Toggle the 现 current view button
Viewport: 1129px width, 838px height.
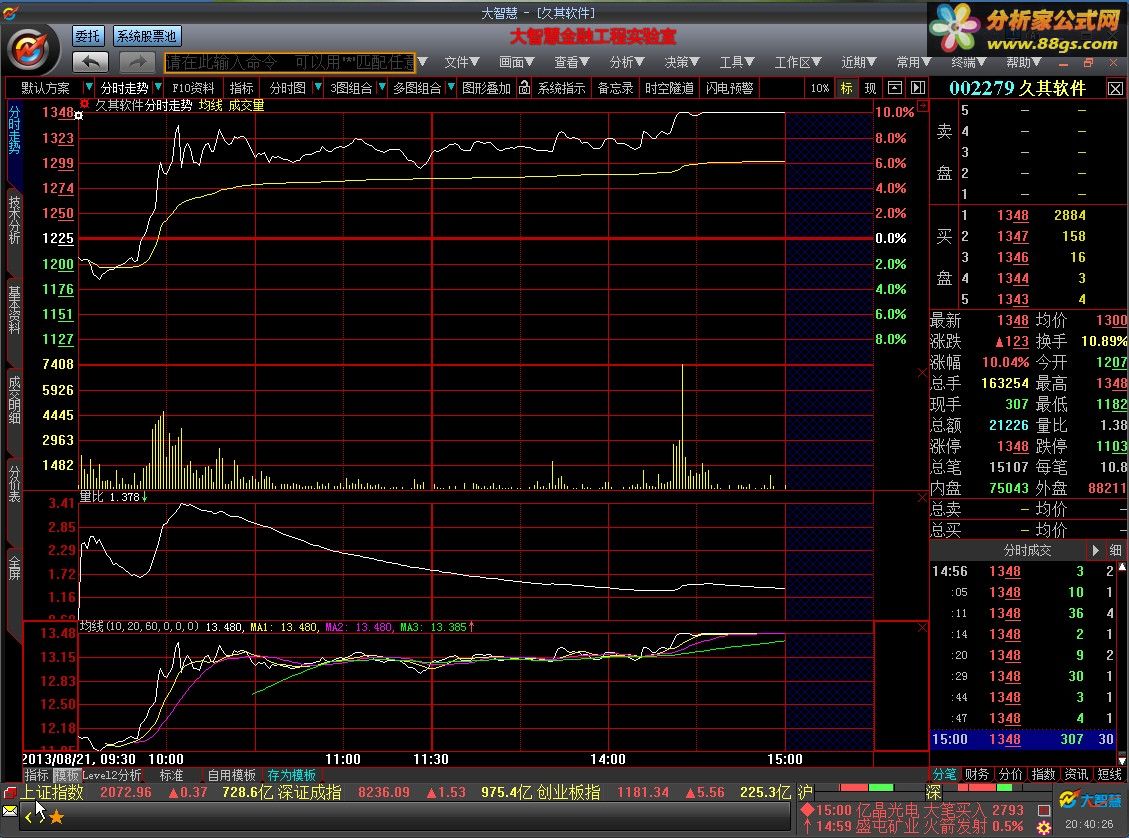point(871,88)
